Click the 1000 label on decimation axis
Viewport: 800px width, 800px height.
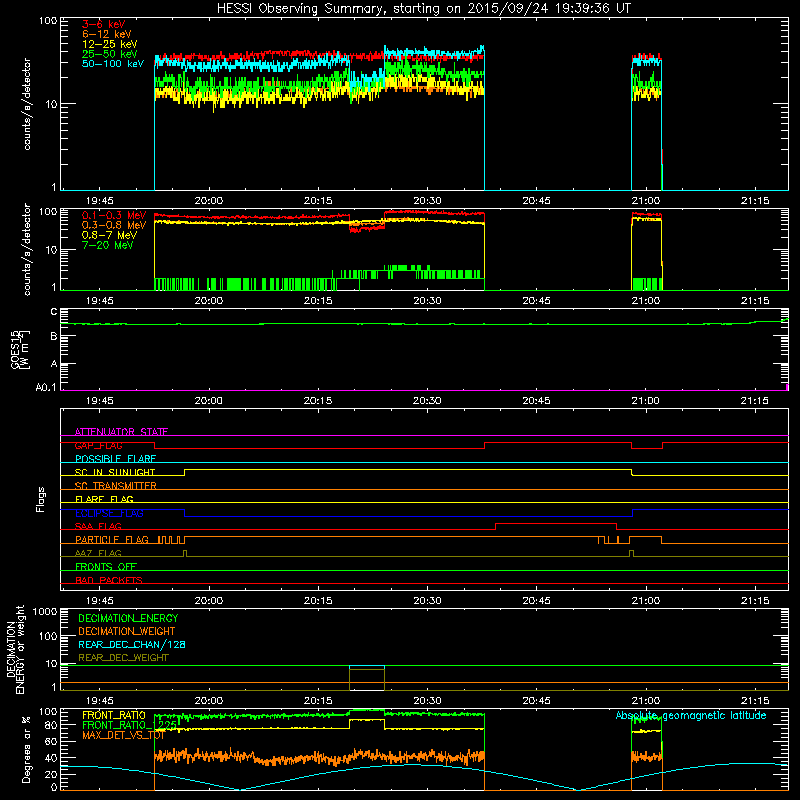click(45, 611)
